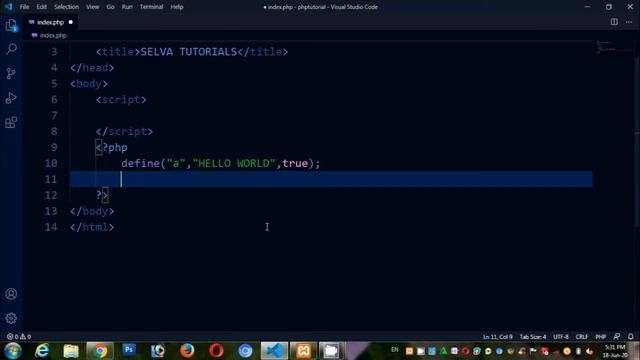Open the Selection menu
The height and width of the screenshot is (360, 640).
point(66,7)
